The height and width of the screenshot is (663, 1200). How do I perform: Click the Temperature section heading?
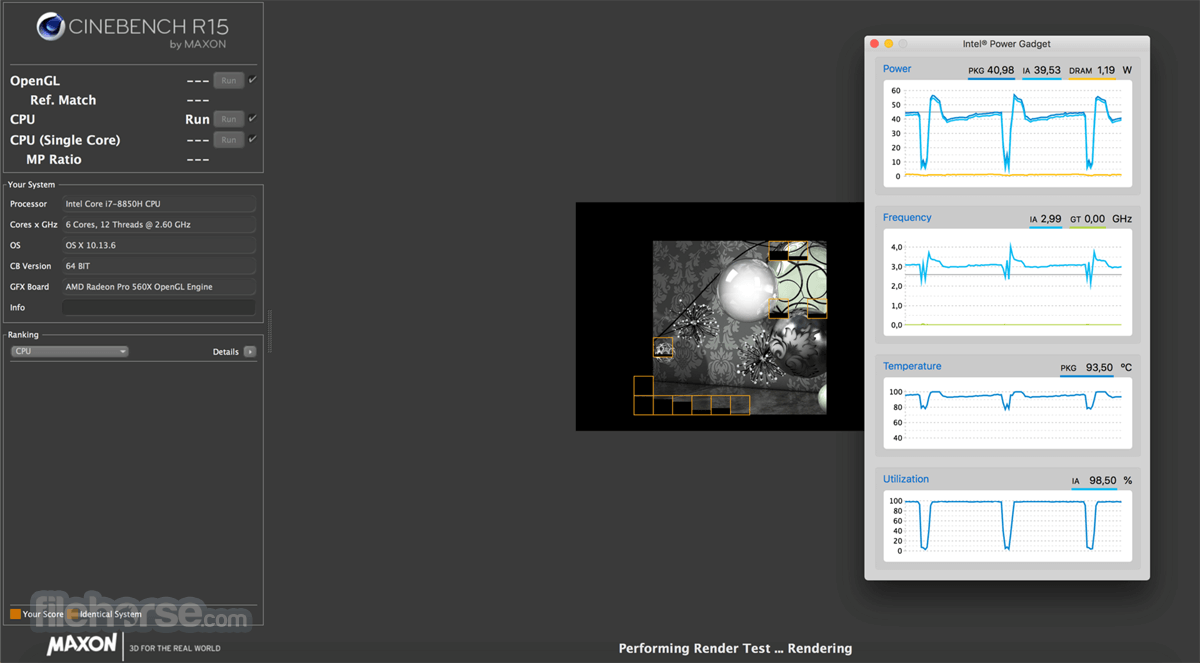tap(912, 366)
